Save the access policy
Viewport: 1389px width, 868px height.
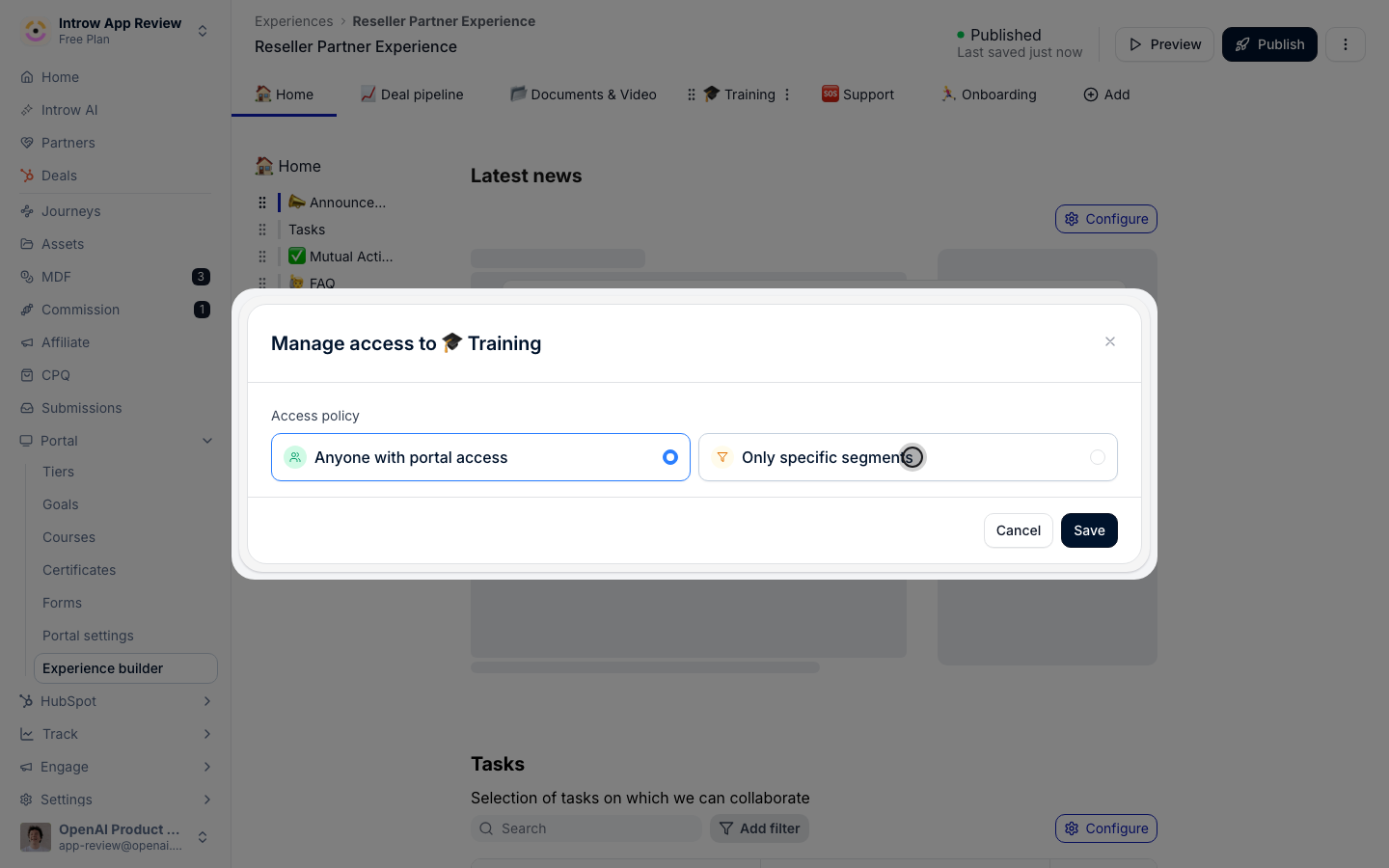point(1089,530)
